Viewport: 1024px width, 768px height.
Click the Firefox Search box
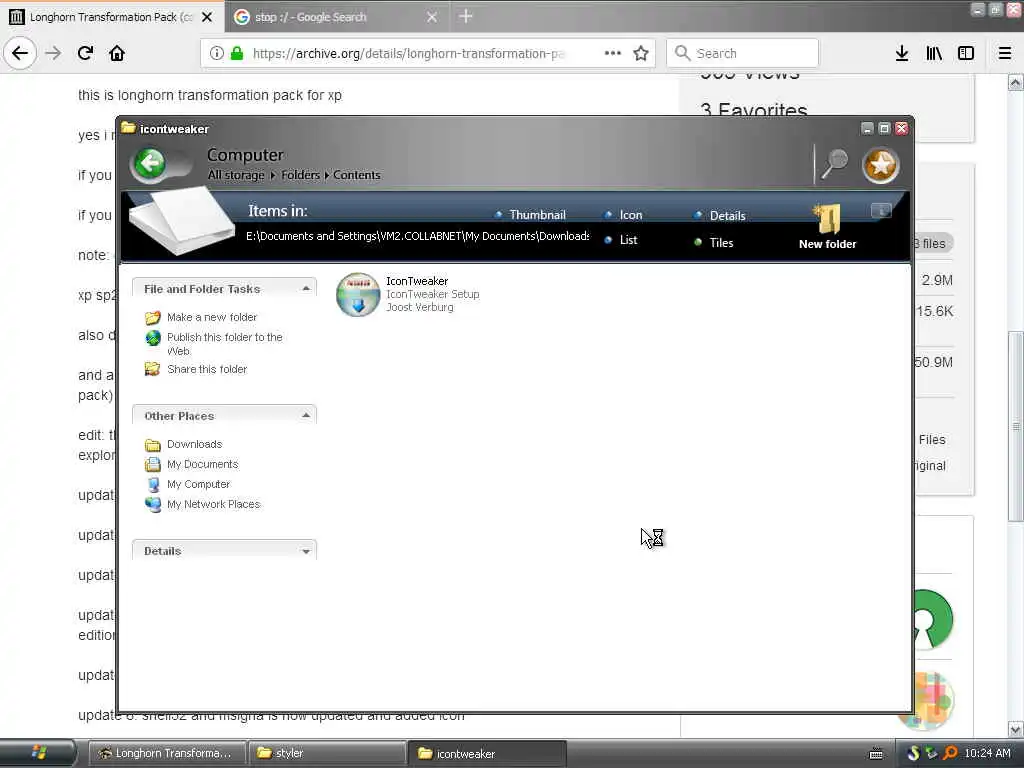tap(743, 53)
